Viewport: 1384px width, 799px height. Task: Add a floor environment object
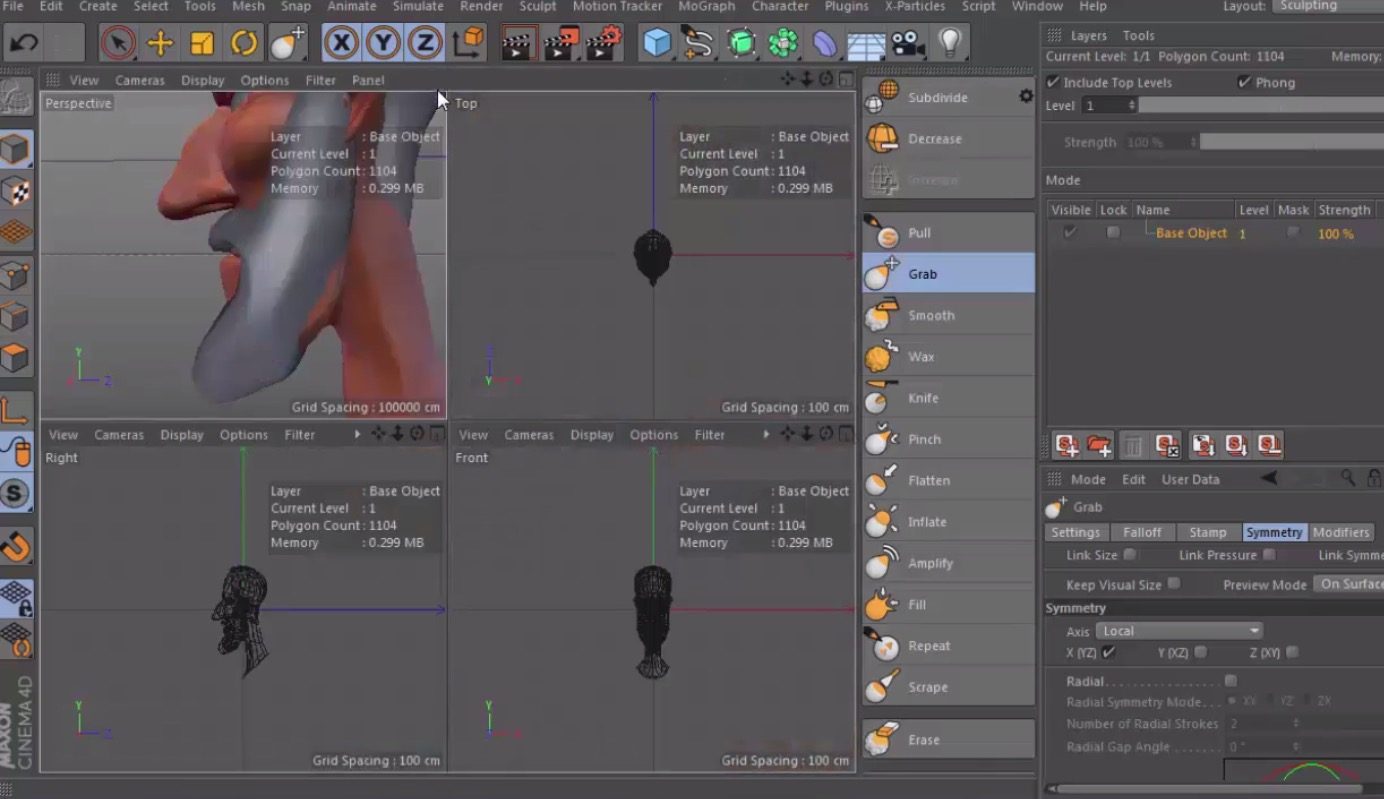864,44
